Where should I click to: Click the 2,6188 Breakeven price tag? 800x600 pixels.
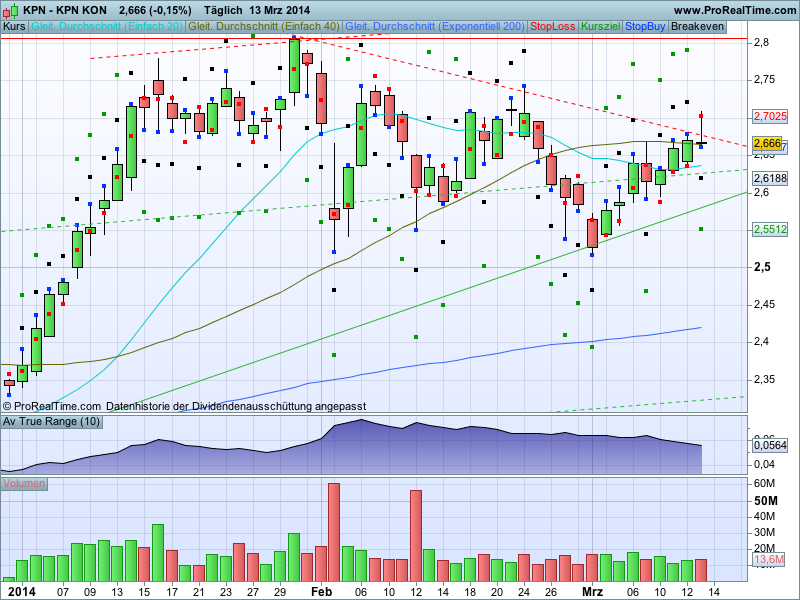pyautogui.click(x=770, y=178)
